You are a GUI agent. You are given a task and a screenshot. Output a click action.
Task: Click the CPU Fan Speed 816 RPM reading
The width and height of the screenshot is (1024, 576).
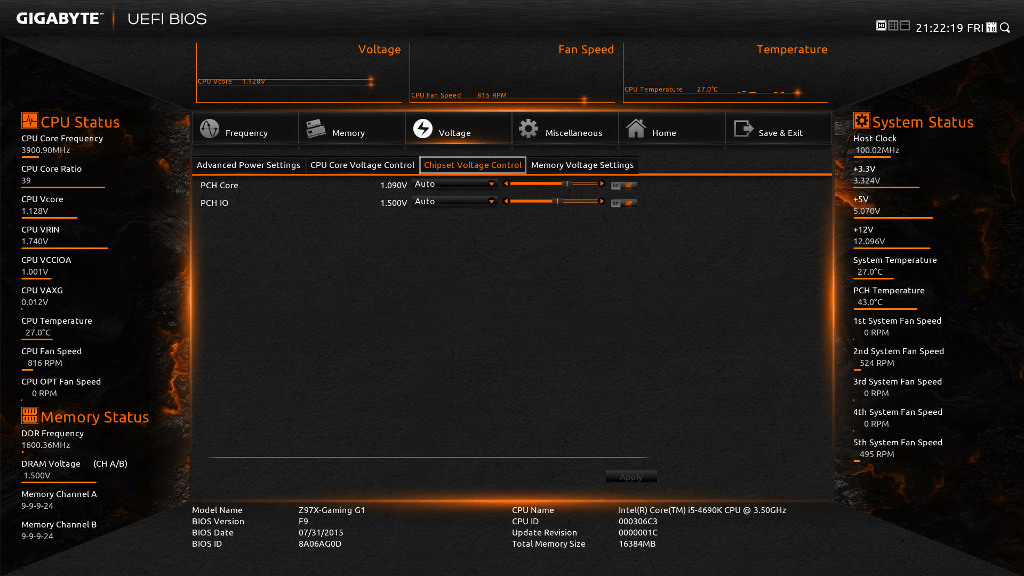point(45,363)
